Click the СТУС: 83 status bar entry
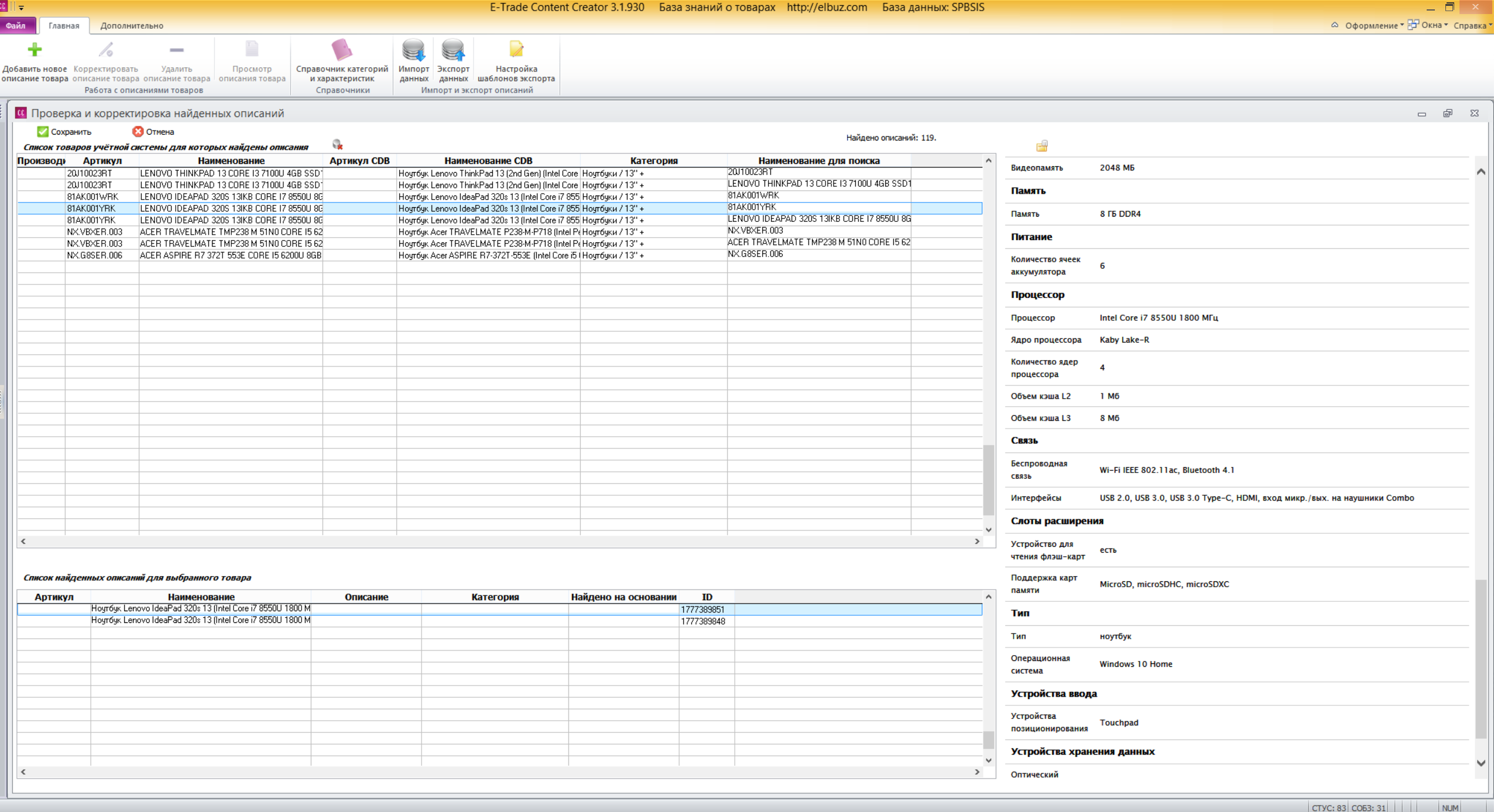The width and height of the screenshot is (1494, 812). tap(1329, 808)
